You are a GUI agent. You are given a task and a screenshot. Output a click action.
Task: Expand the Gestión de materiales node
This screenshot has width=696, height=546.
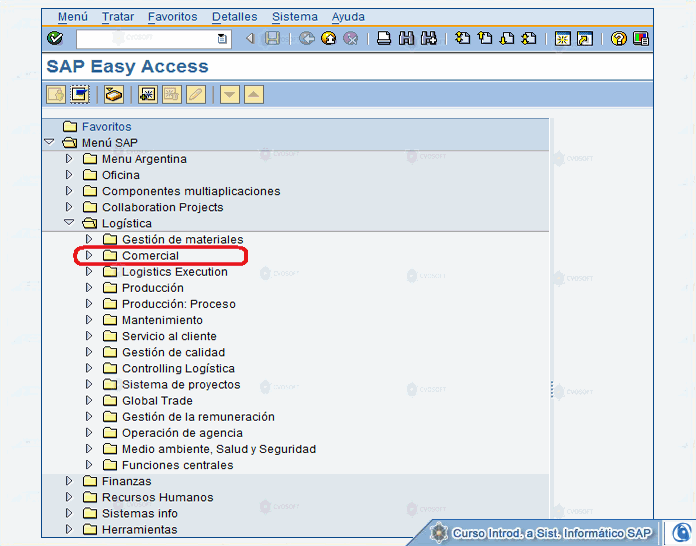(x=89, y=239)
